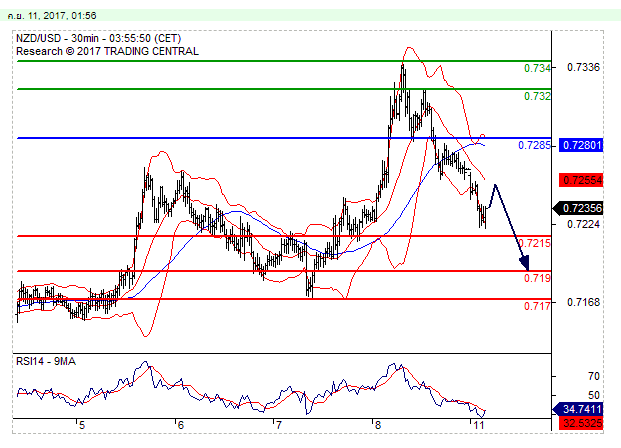Click the date axis marker 8
The height and width of the screenshot is (448, 621).
click(x=377, y=426)
